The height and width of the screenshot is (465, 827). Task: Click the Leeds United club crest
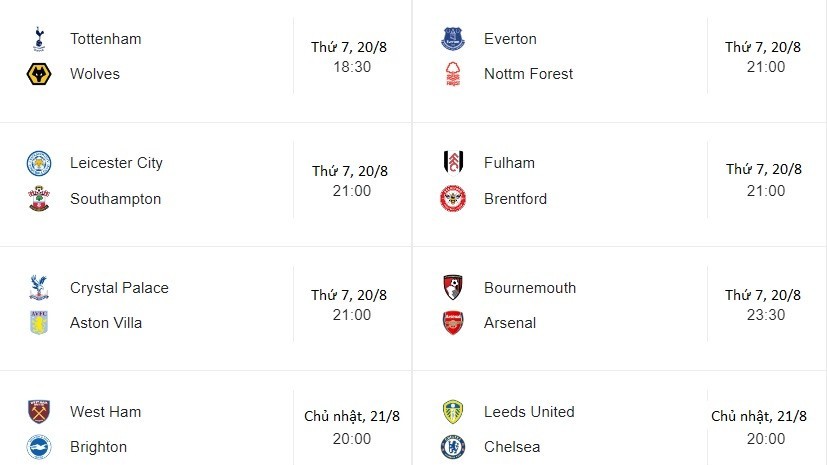point(453,412)
